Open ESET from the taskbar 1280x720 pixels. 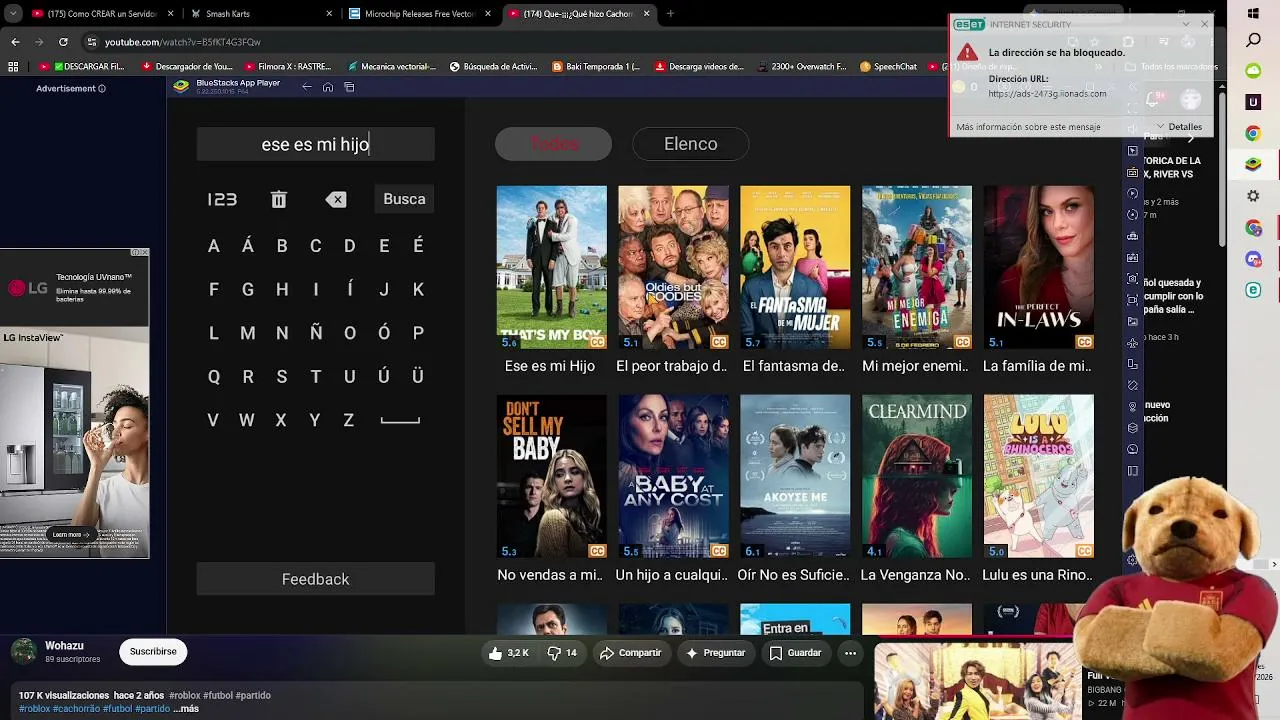coord(1253,290)
